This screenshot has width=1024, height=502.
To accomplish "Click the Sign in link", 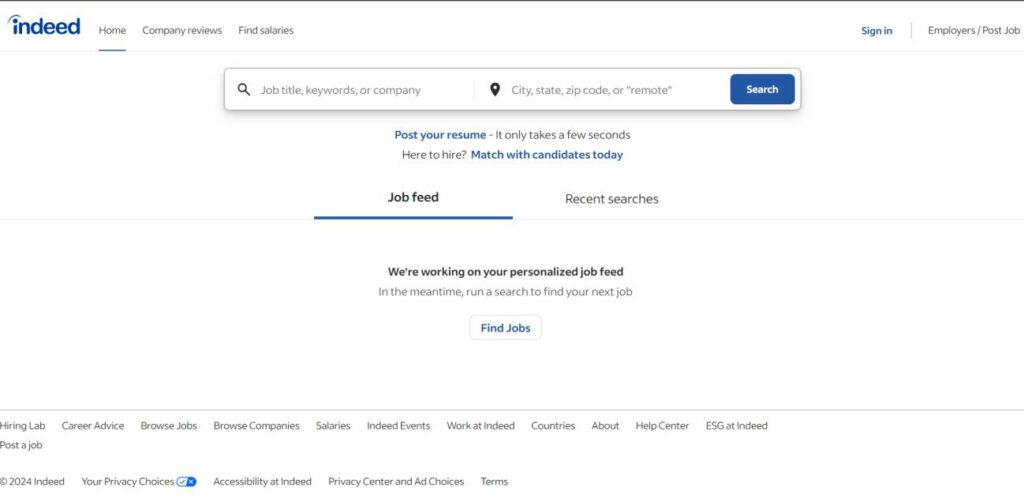I will [x=876, y=31].
